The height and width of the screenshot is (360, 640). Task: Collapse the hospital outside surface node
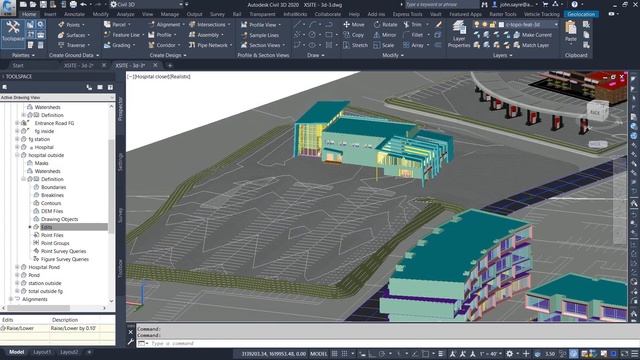tap(17, 155)
